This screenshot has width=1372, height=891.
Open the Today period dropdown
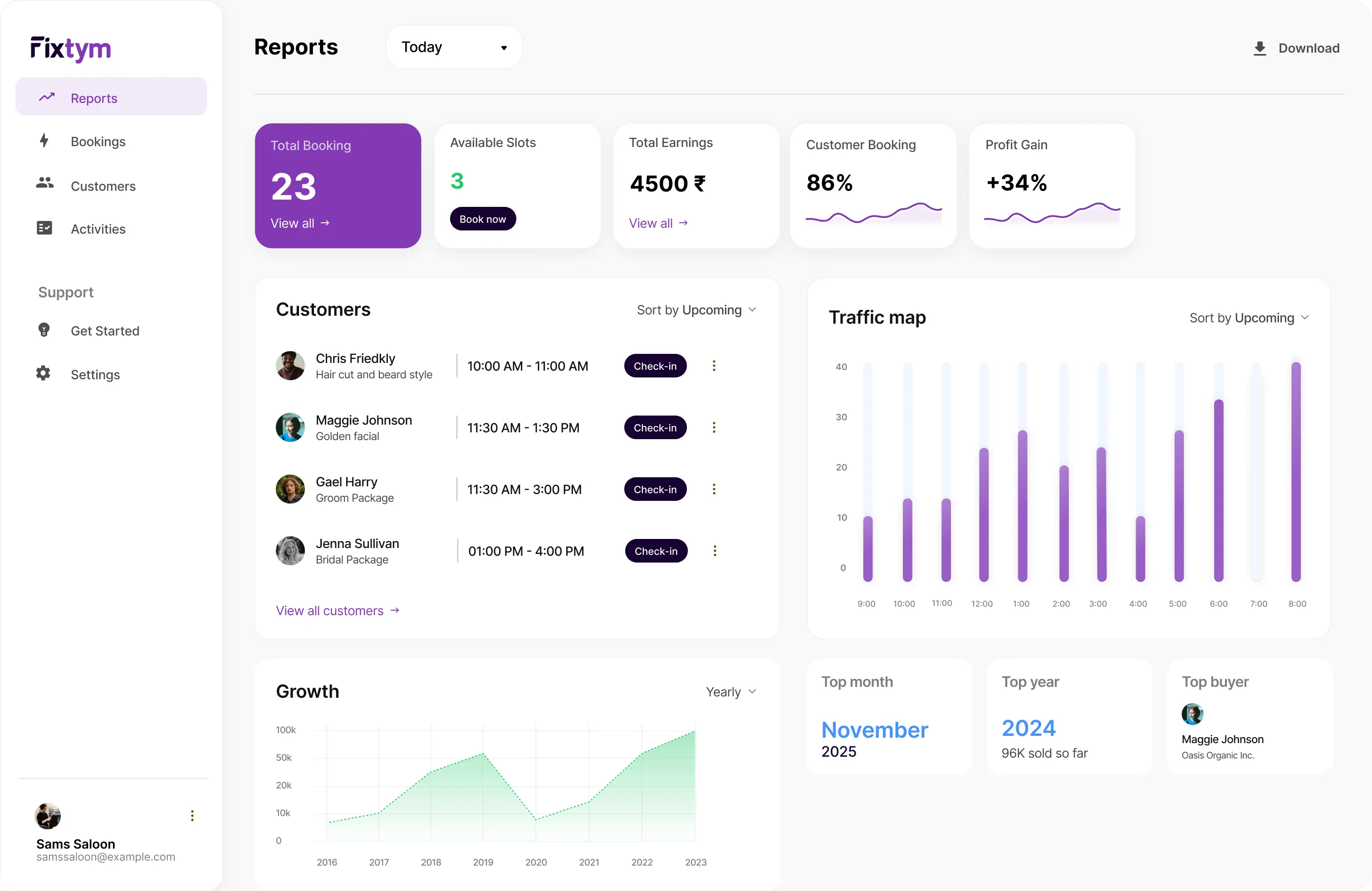(x=454, y=47)
